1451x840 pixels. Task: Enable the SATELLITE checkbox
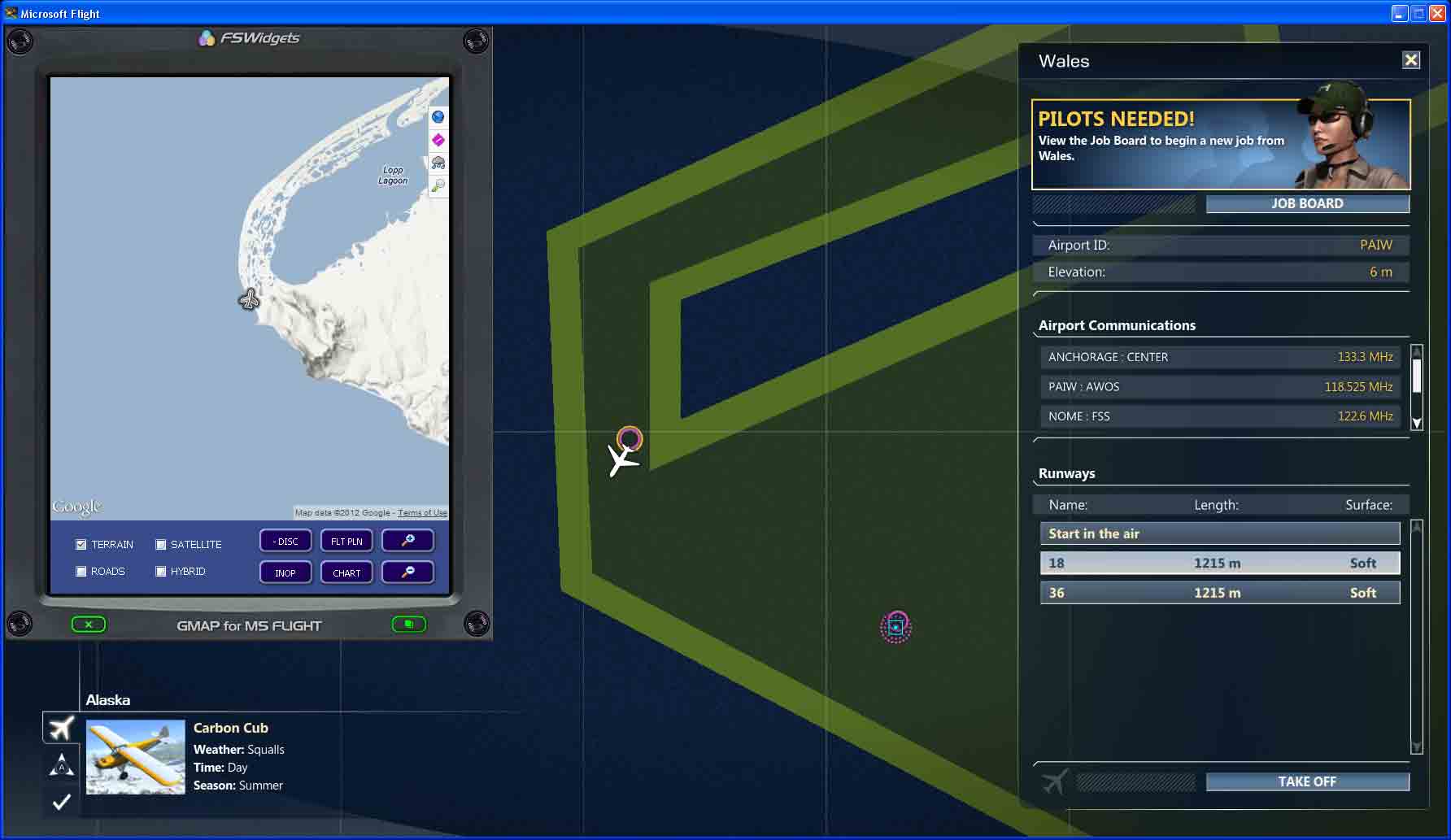tap(161, 545)
